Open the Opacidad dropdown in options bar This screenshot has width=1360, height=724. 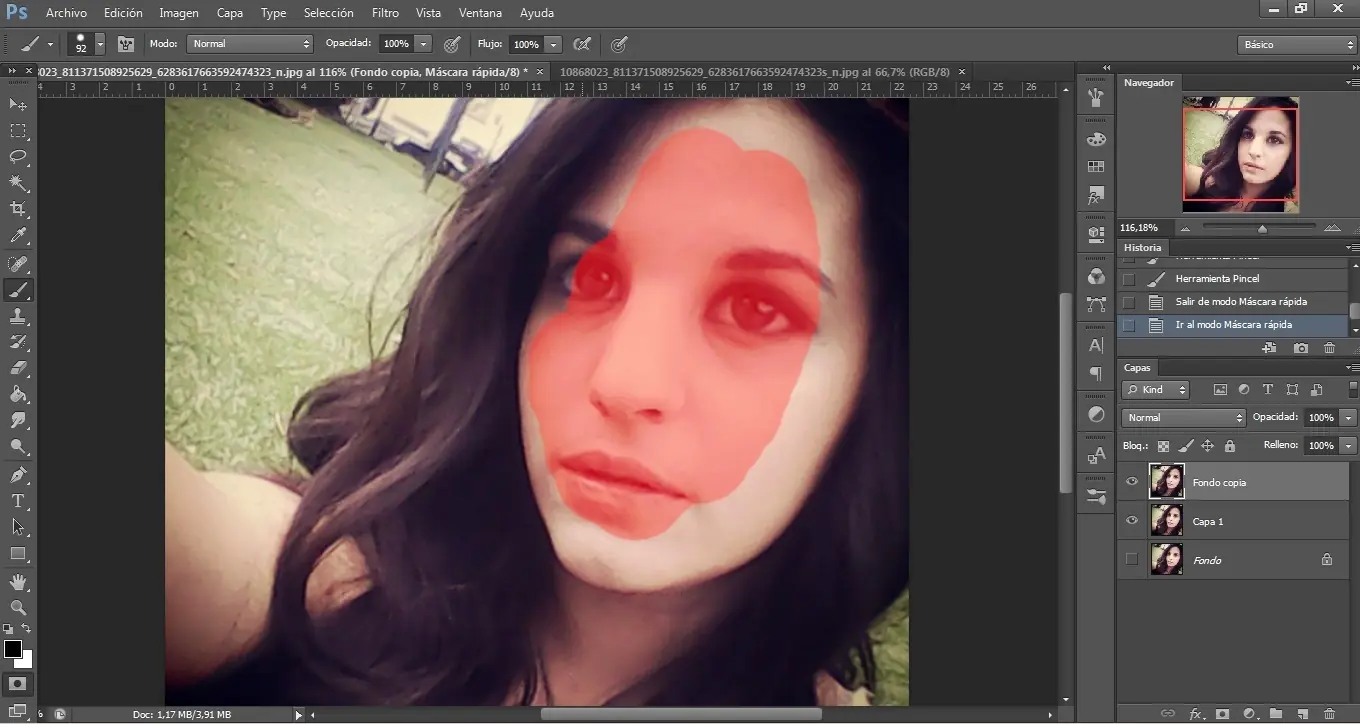(424, 44)
